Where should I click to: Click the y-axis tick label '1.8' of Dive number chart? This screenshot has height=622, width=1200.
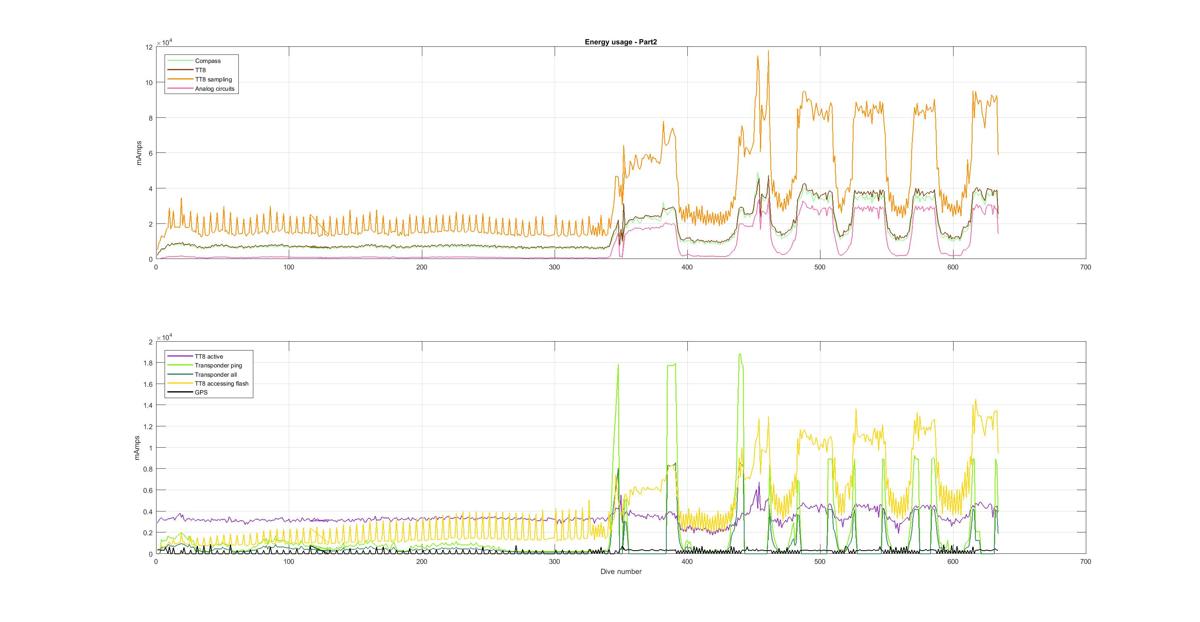coord(147,362)
